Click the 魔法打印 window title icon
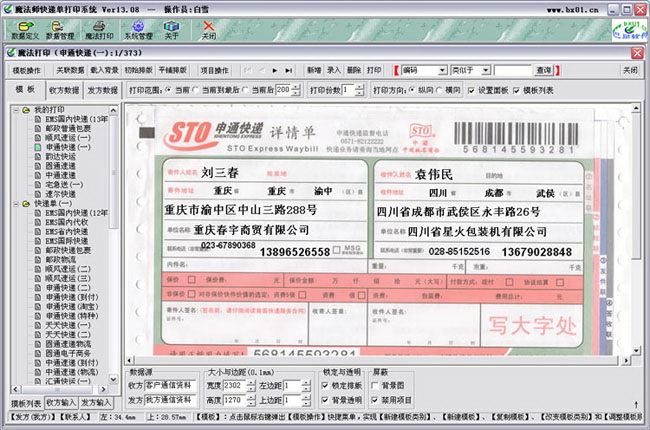Image resolution: width=650 pixels, height=430 pixels. (11, 53)
